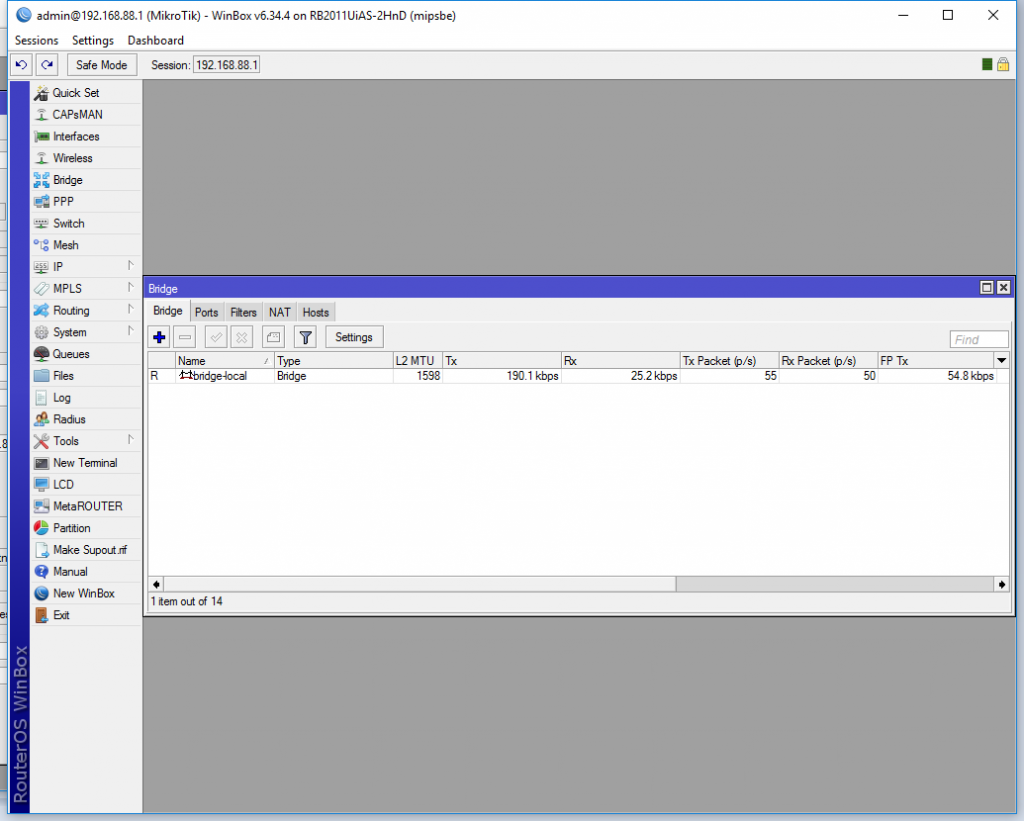The image size is (1024, 821).
Task: Select the bridge-local row
Action: click(x=578, y=376)
